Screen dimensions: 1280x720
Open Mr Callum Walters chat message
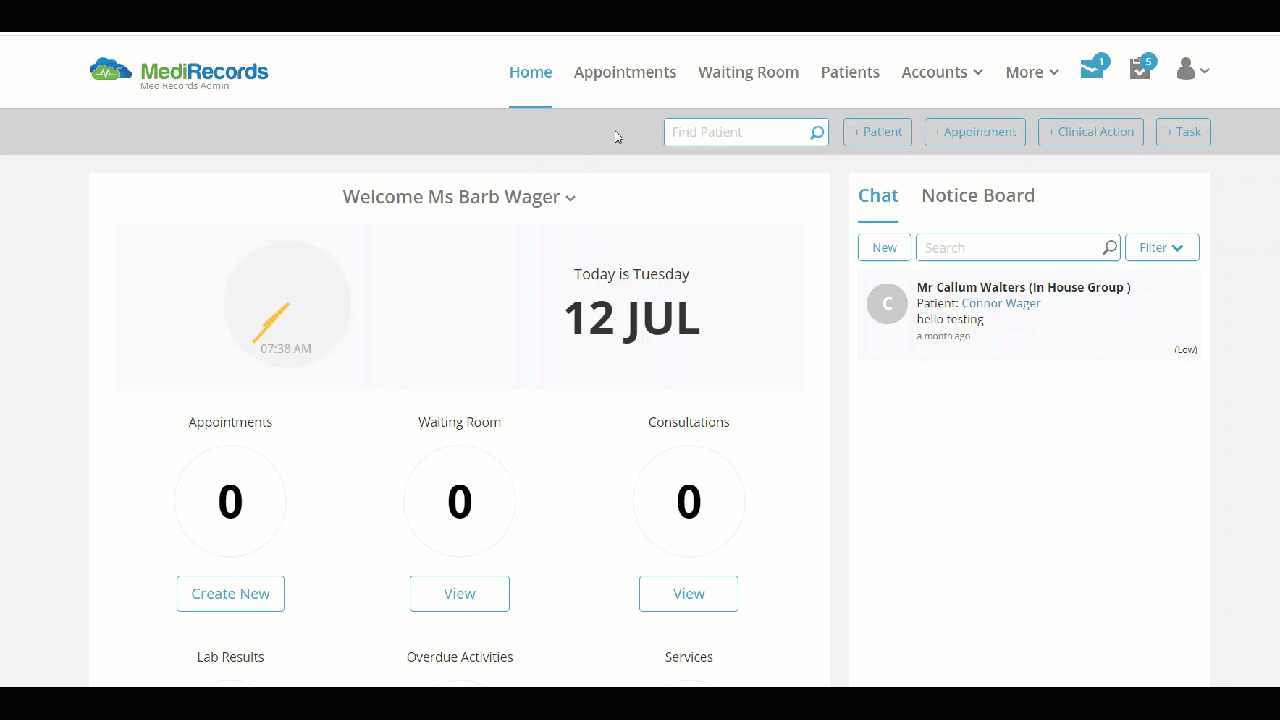(x=1029, y=314)
